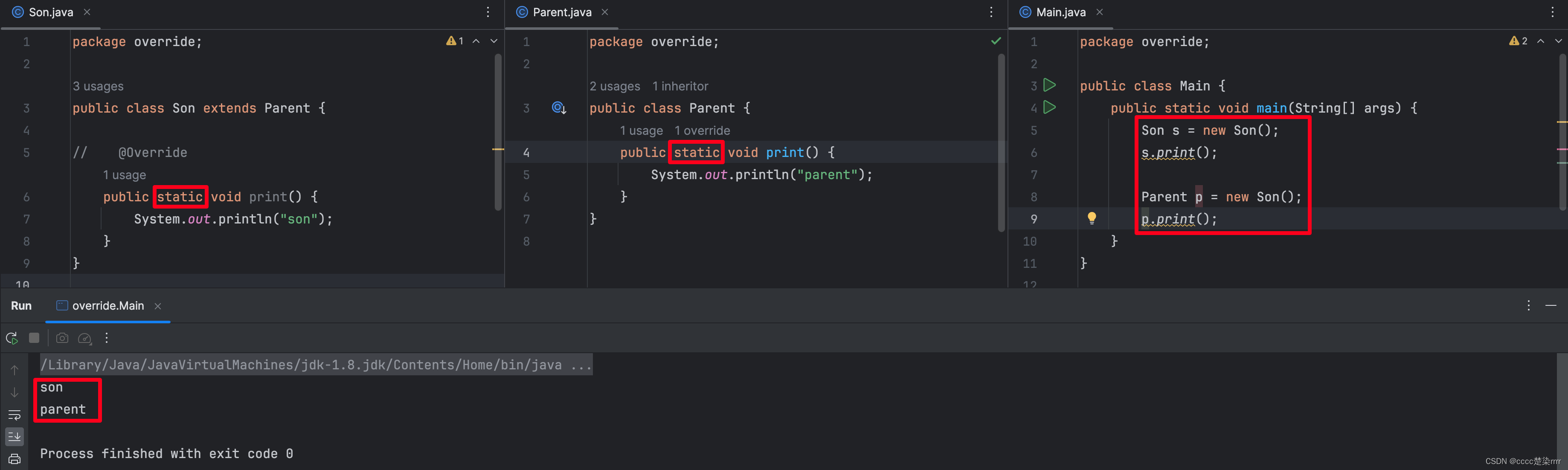Click the 'static' keyword in Son.java

click(180, 197)
